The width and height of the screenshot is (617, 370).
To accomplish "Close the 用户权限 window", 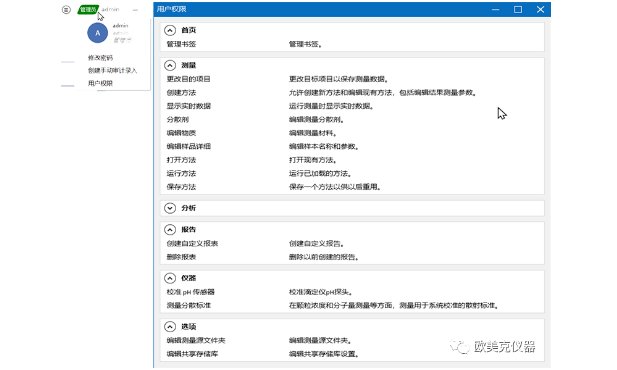I will tap(540, 9).
